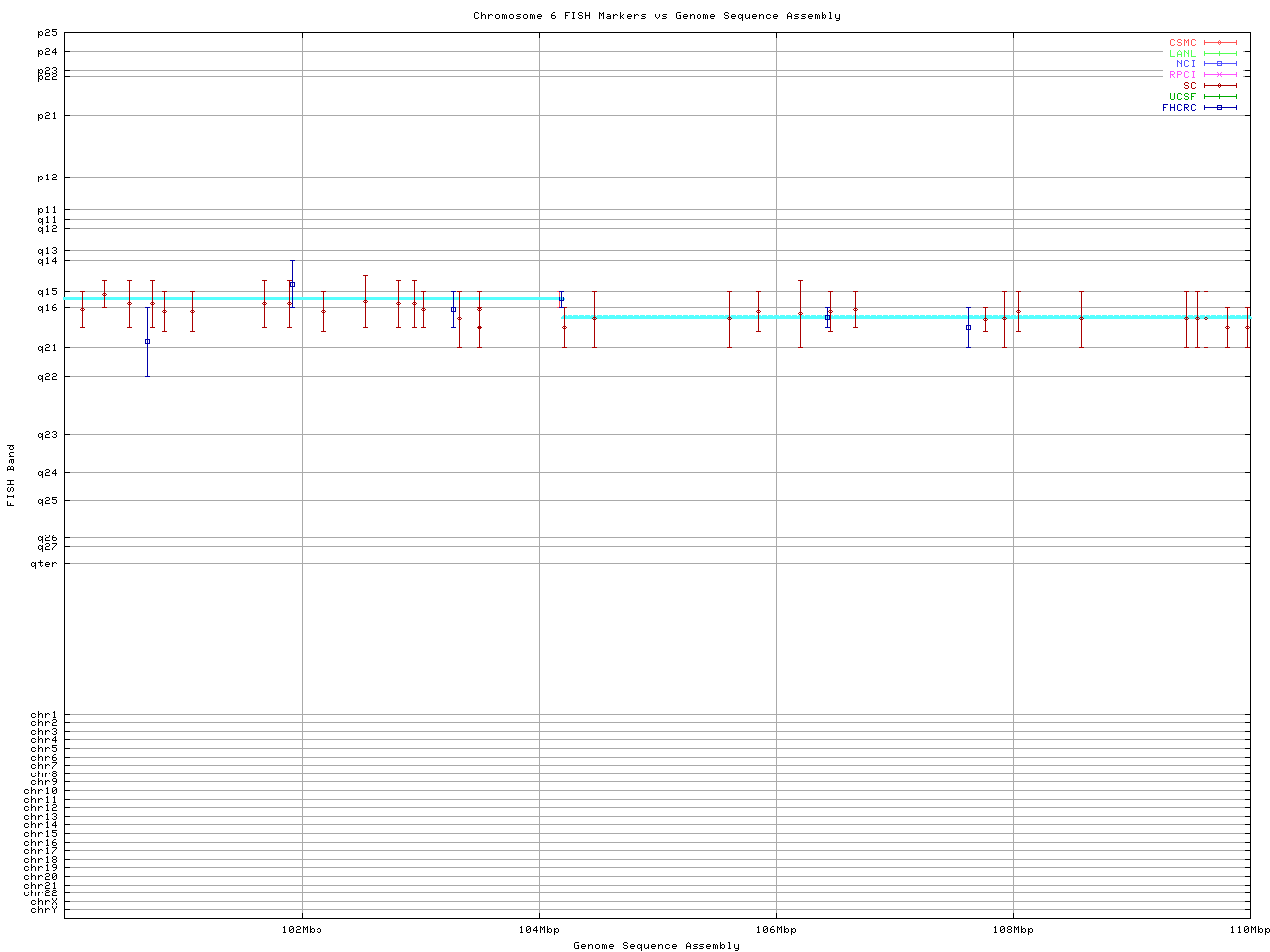Click the UCSF legend line marker
The image size is (1270, 952).
(x=1219, y=97)
